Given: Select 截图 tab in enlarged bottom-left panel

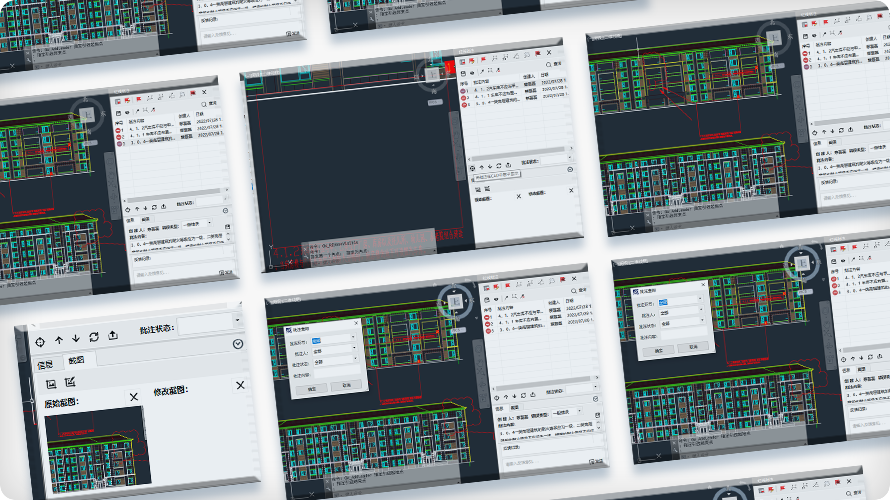Looking at the screenshot, I should click(77, 360).
